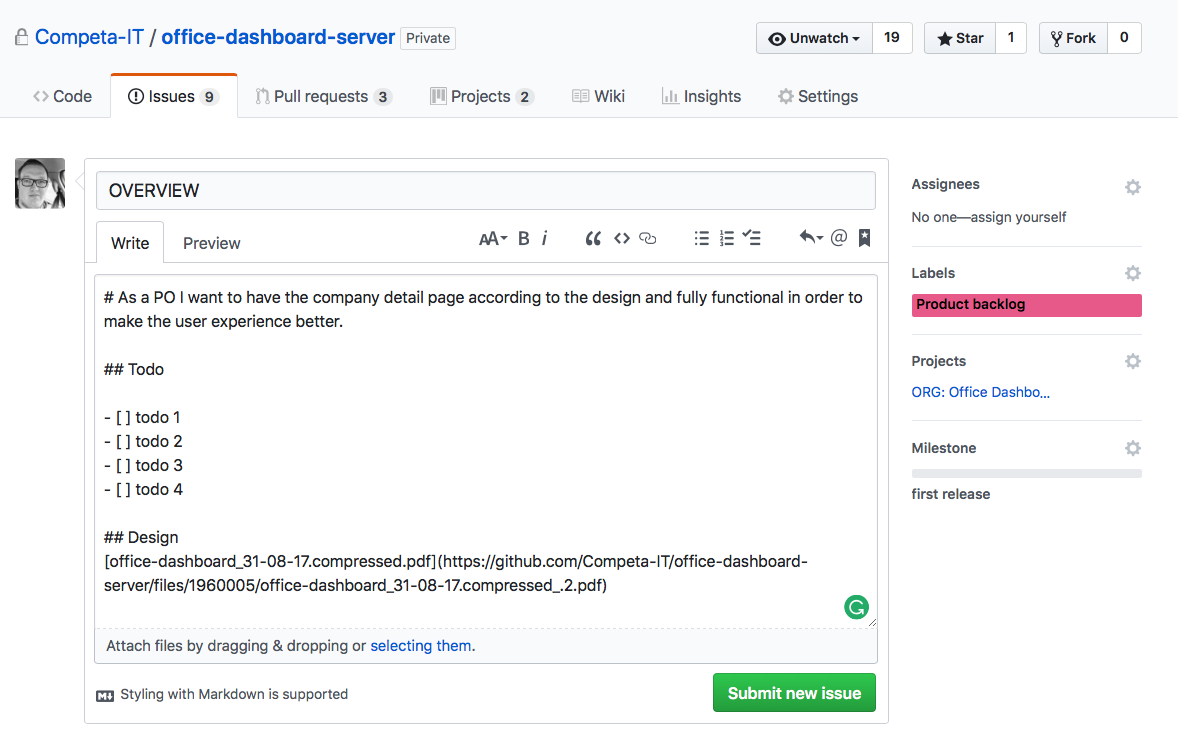1178x756 pixels.
Task: View the 19 watchers count
Action: [x=892, y=38]
